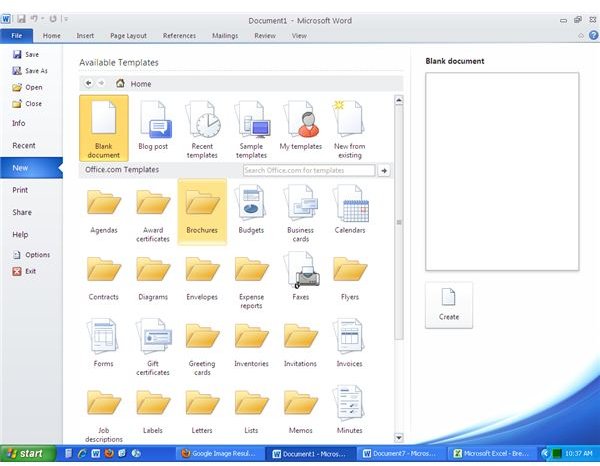Open the Calendars category
This screenshot has width=600, height=466.
tap(349, 210)
